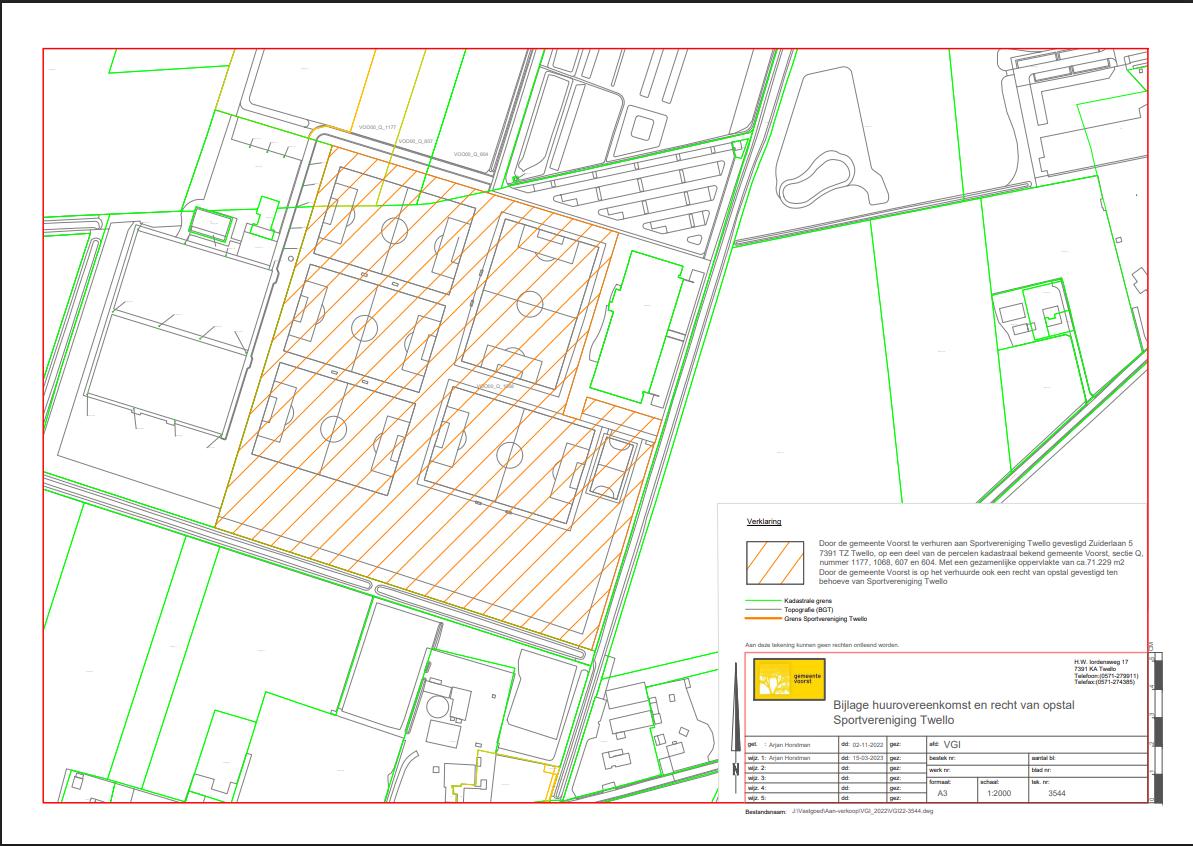Click the drawing number 3544 field
Screen dimensions: 1193x846
point(1057,792)
